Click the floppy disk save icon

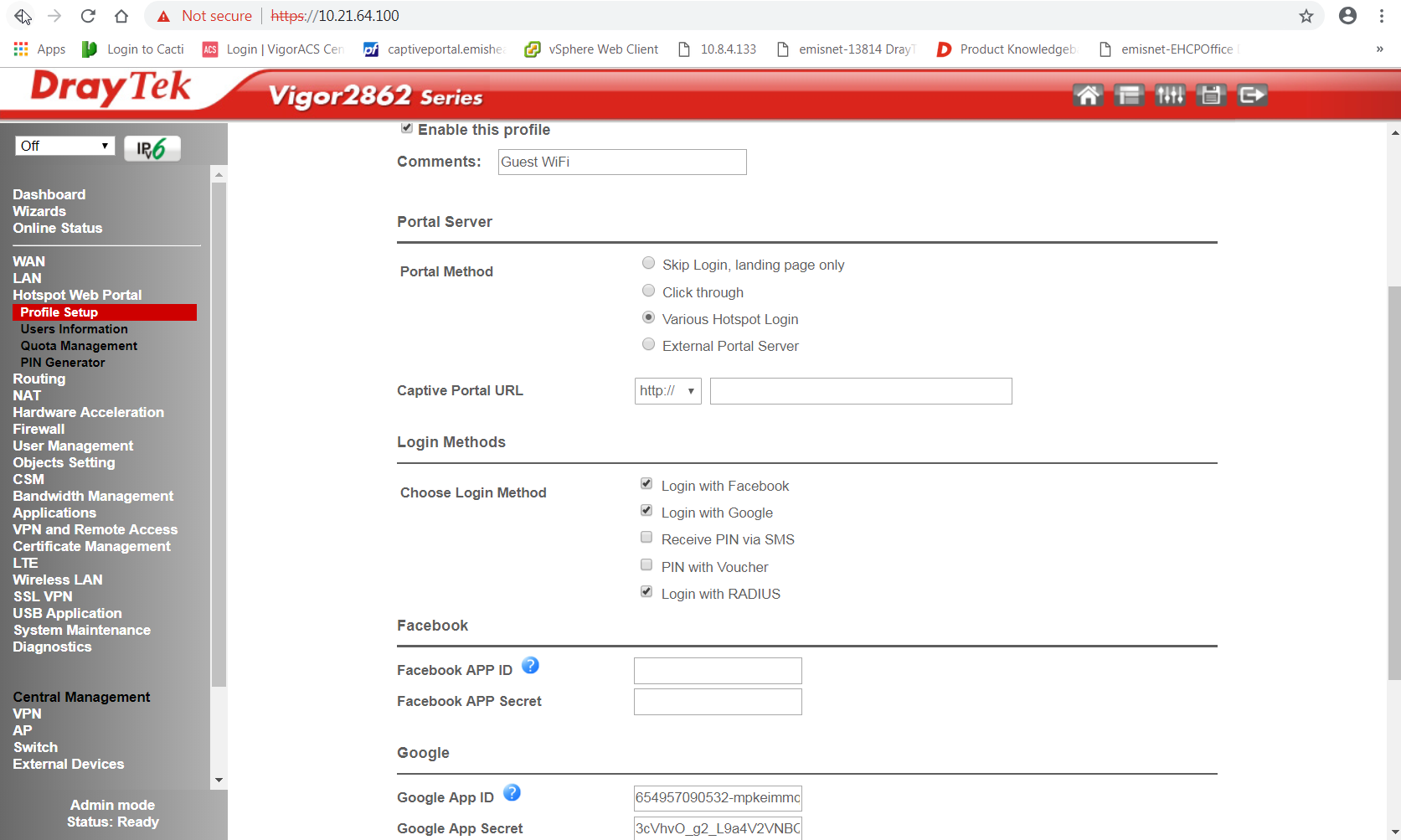(x=1210, y=95)
